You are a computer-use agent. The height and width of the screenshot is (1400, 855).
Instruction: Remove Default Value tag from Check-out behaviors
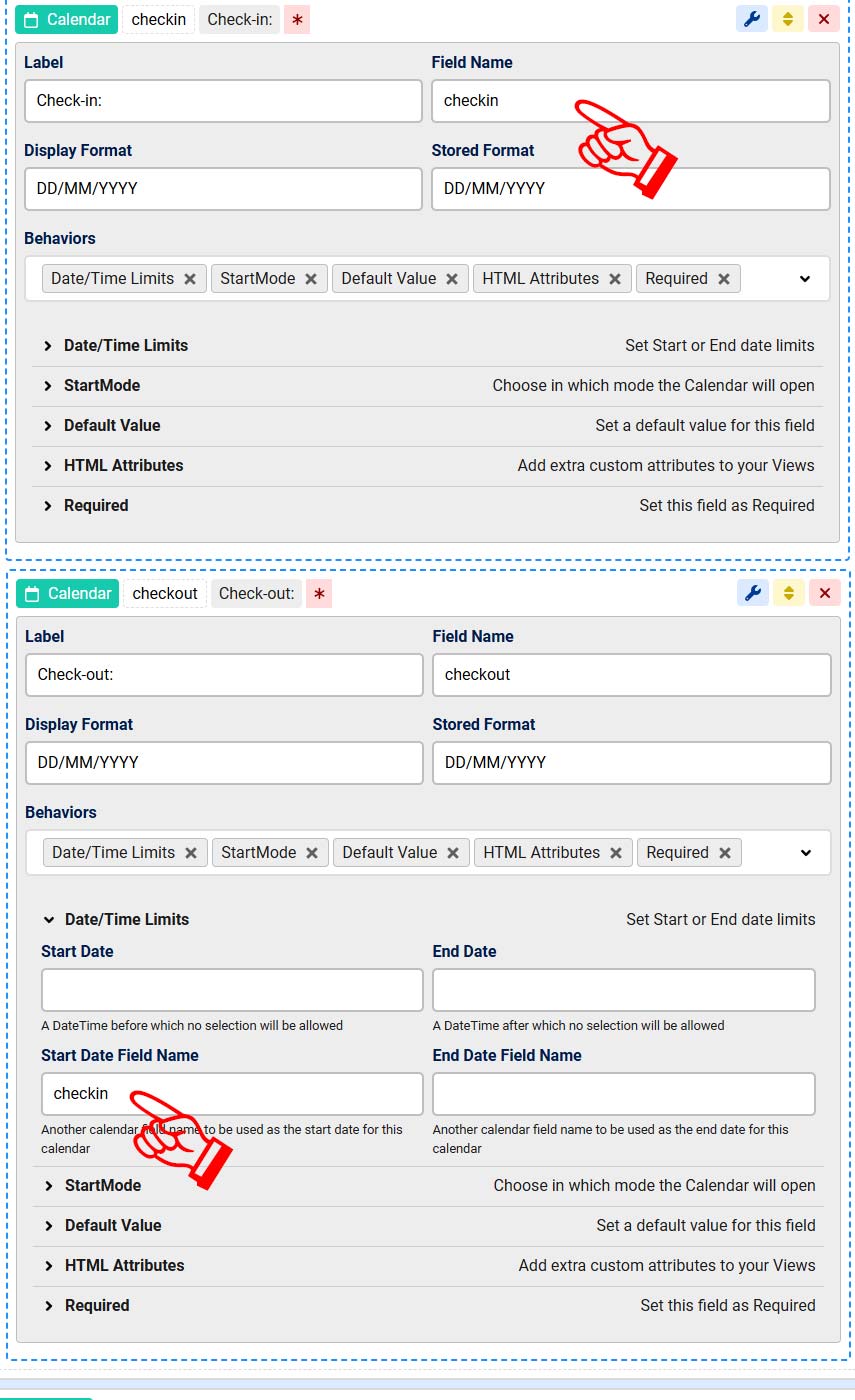(453, 853)
